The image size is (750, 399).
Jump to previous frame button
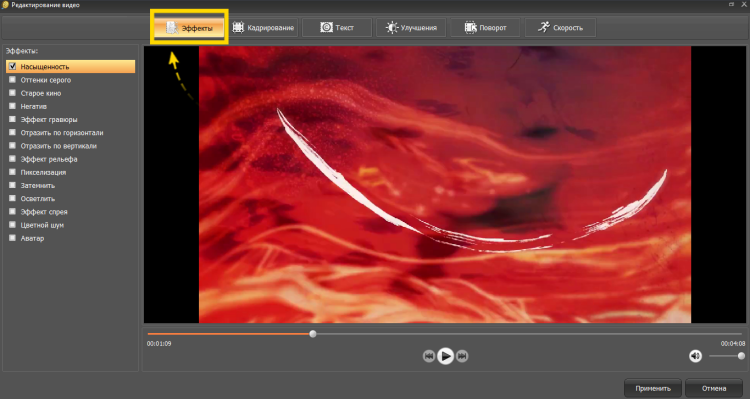click(x=429, y=356)
